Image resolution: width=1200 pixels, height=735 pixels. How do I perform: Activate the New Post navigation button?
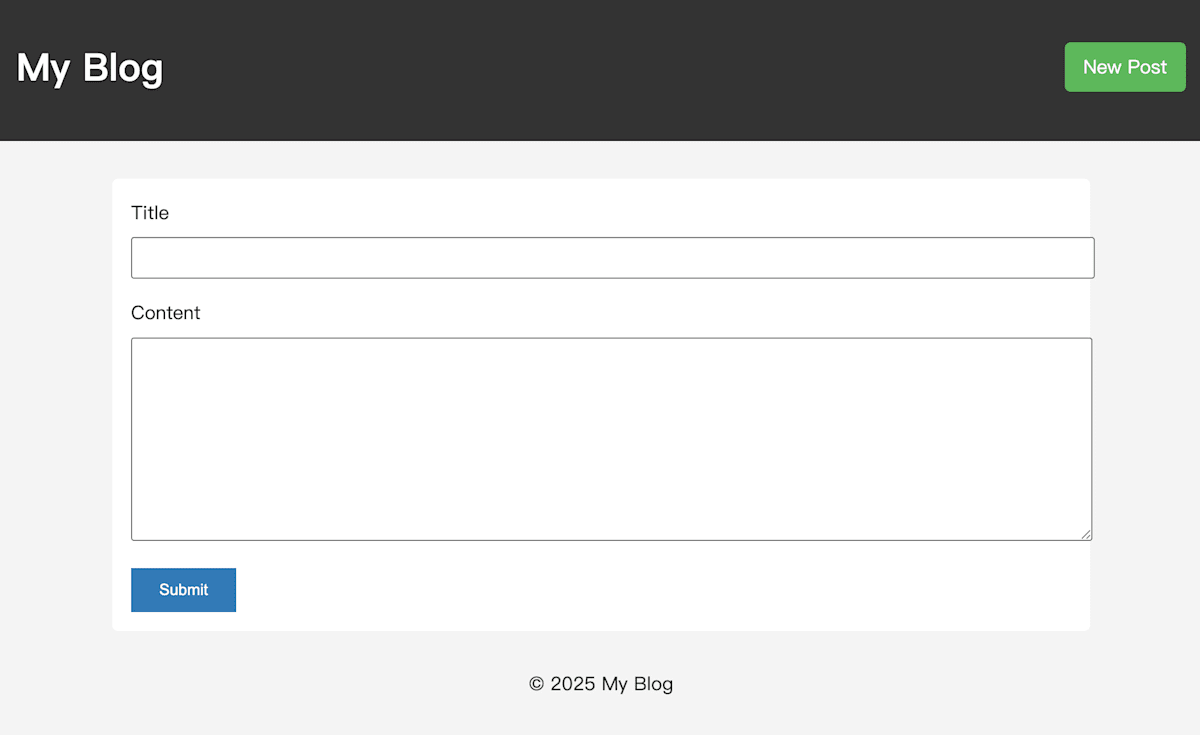(1125, 67)
